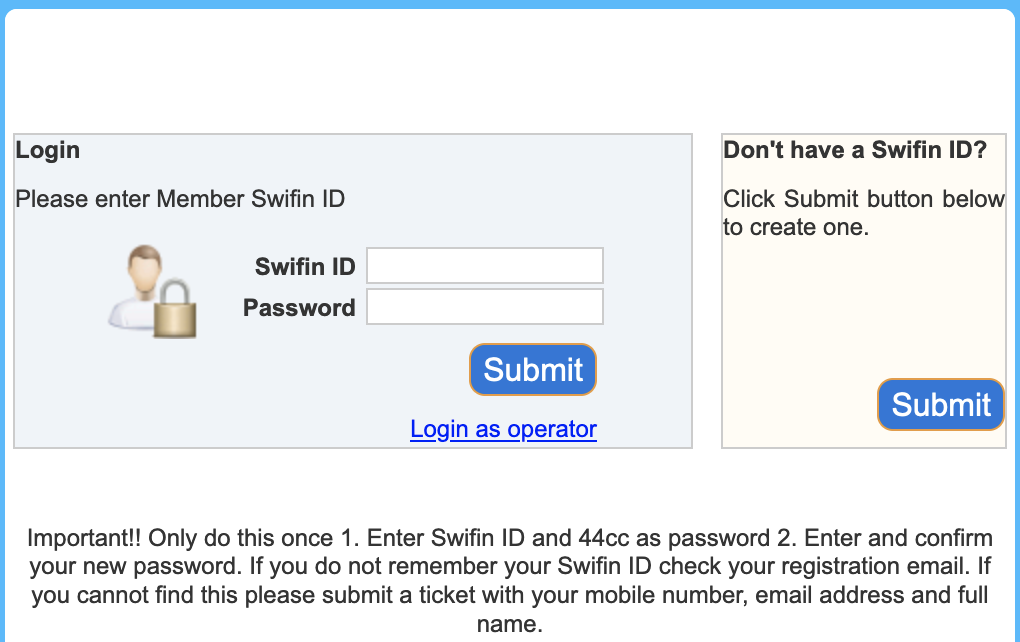Submit the member login form
Screen dimensions: 1020x642
coord(533,369)
